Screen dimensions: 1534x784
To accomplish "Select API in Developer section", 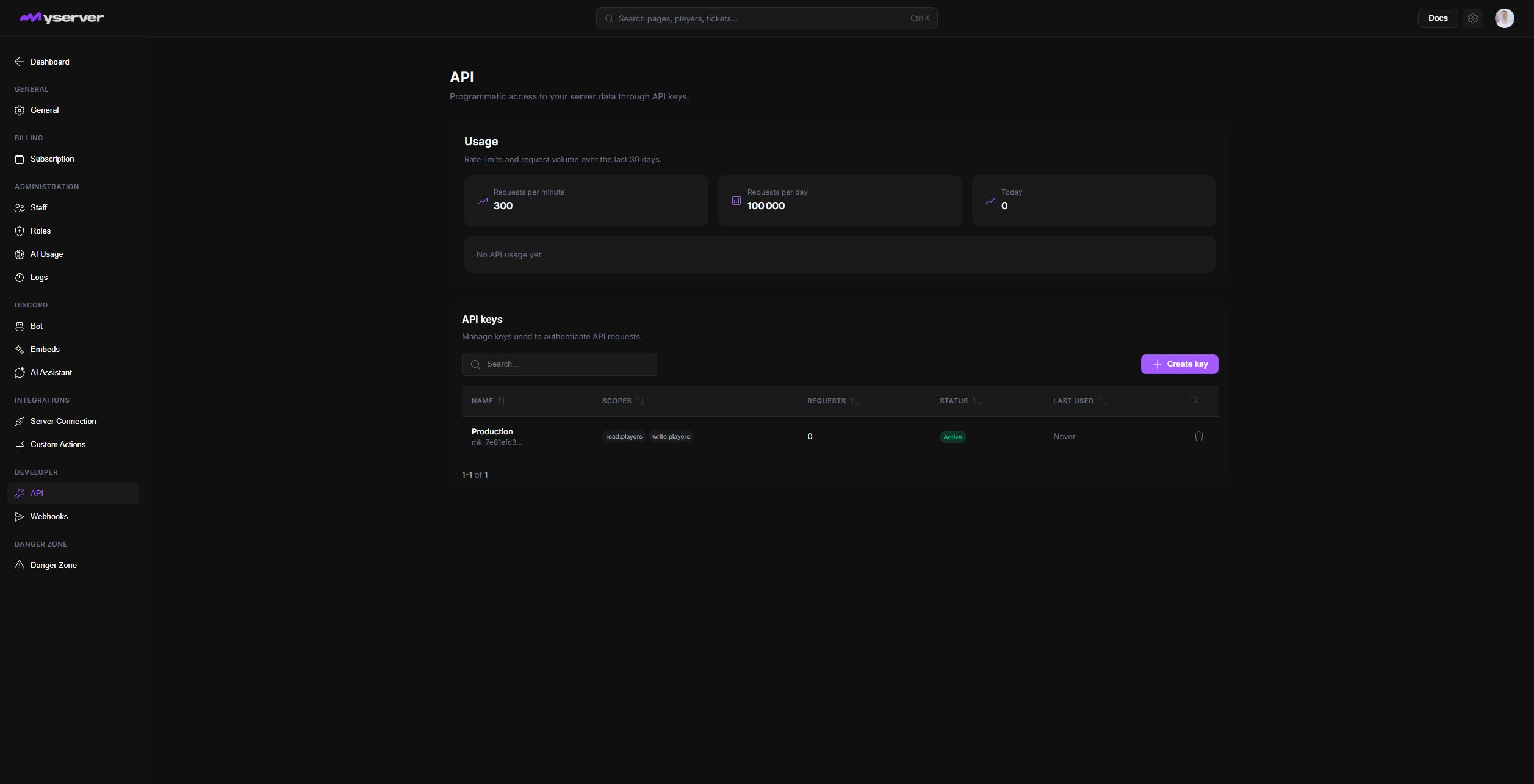I will click(x=73, y=494).
